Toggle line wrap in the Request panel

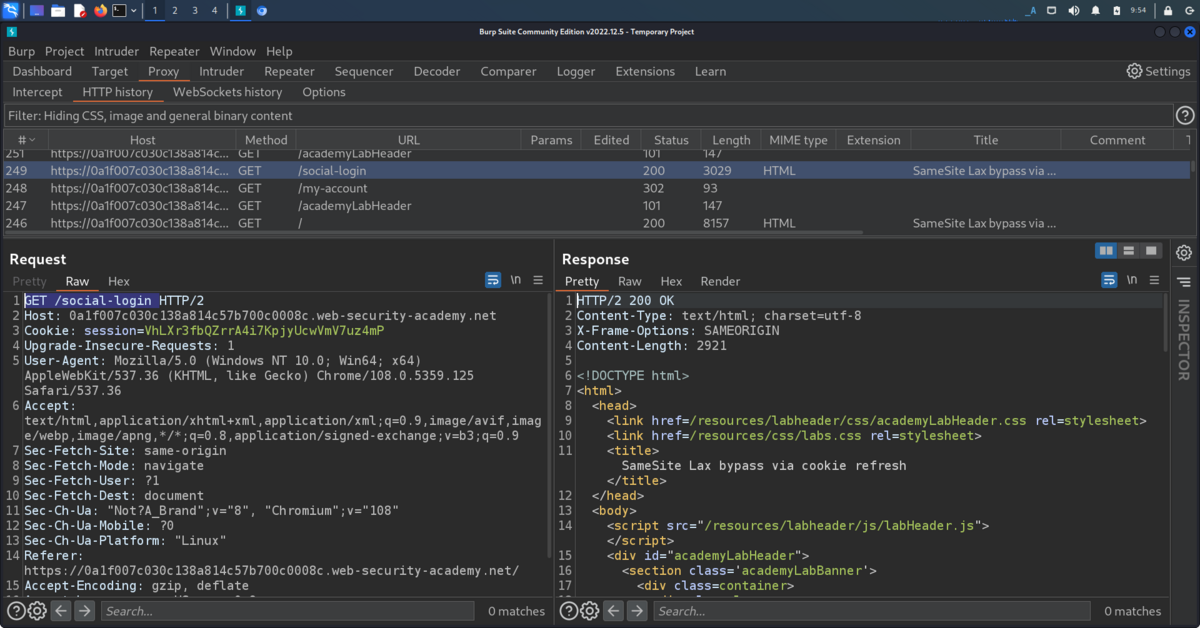point(493,280)
